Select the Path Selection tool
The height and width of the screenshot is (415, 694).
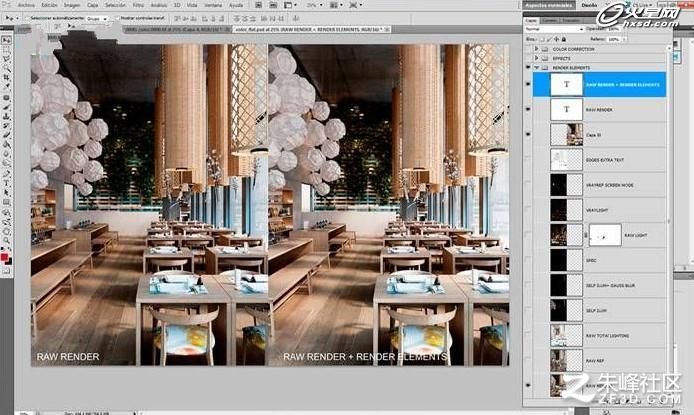(6, 192)
